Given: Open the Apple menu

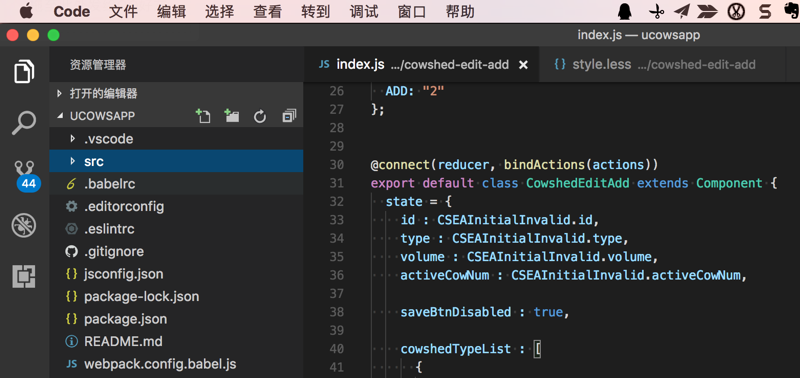Looking at the screenshot, I should [x=26, y=11].
